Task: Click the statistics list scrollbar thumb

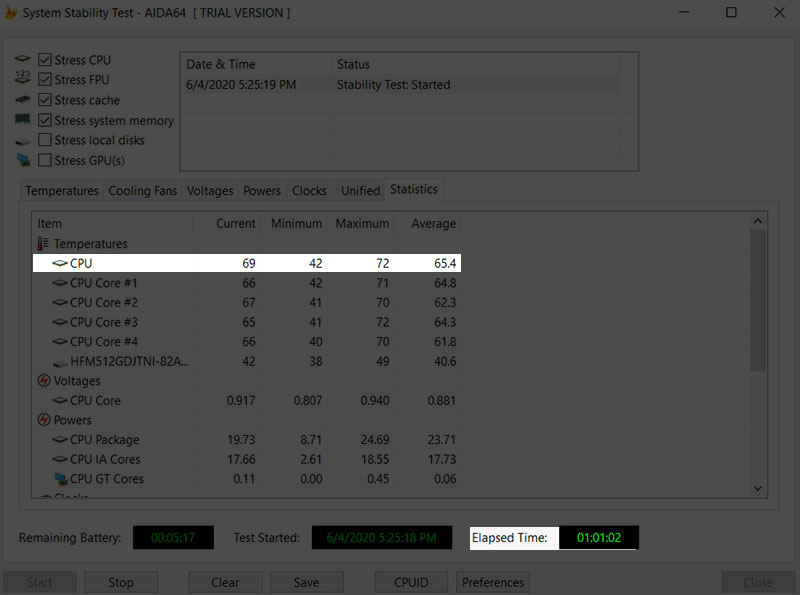Action: [x=758, y=300]
